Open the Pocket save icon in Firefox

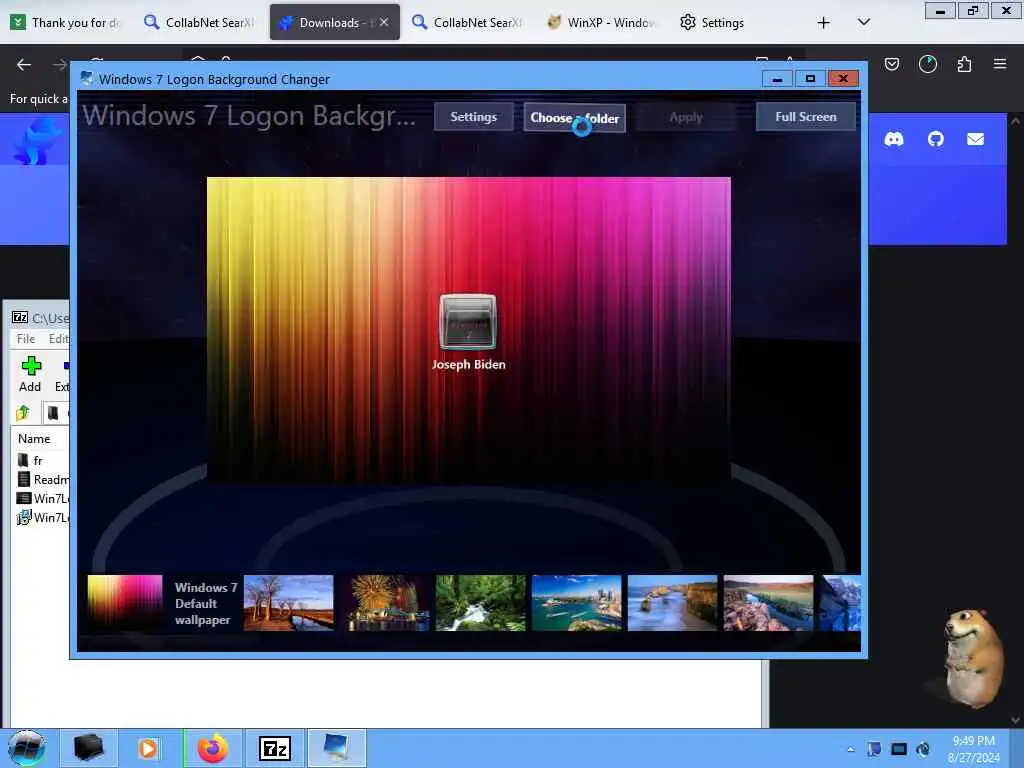pos(892,64)
